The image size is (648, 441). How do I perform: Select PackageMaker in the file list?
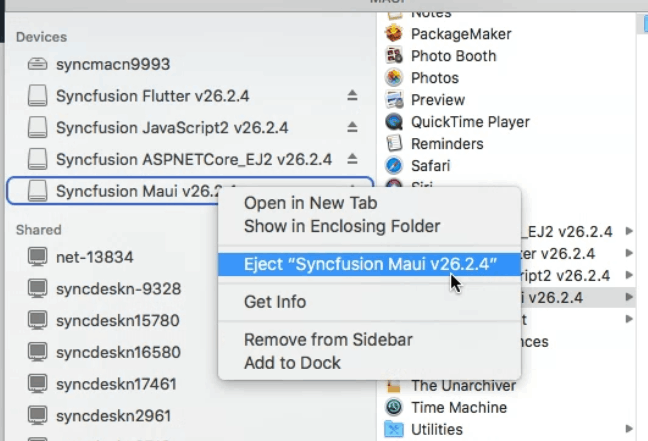[x=461, y=34]
